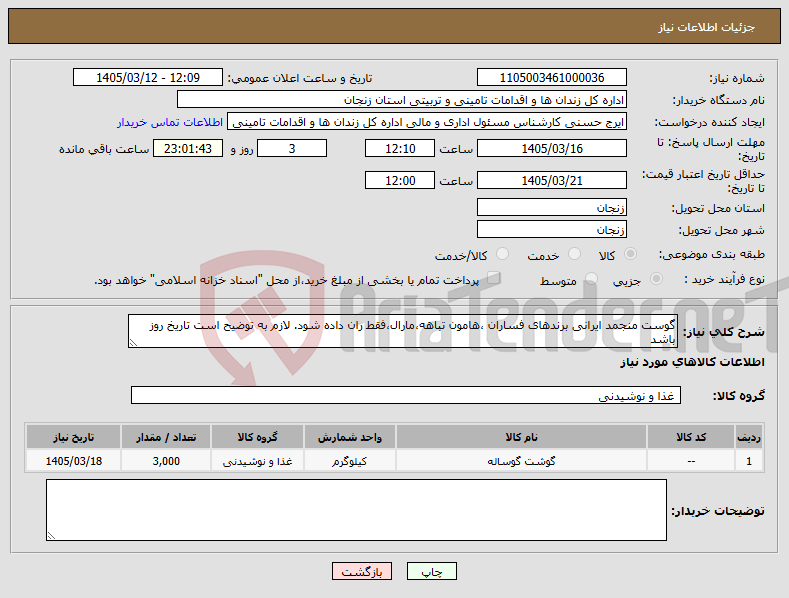Click the resize handle of description box
Viewport: 789px width, 598px height.
click(133, 343)
